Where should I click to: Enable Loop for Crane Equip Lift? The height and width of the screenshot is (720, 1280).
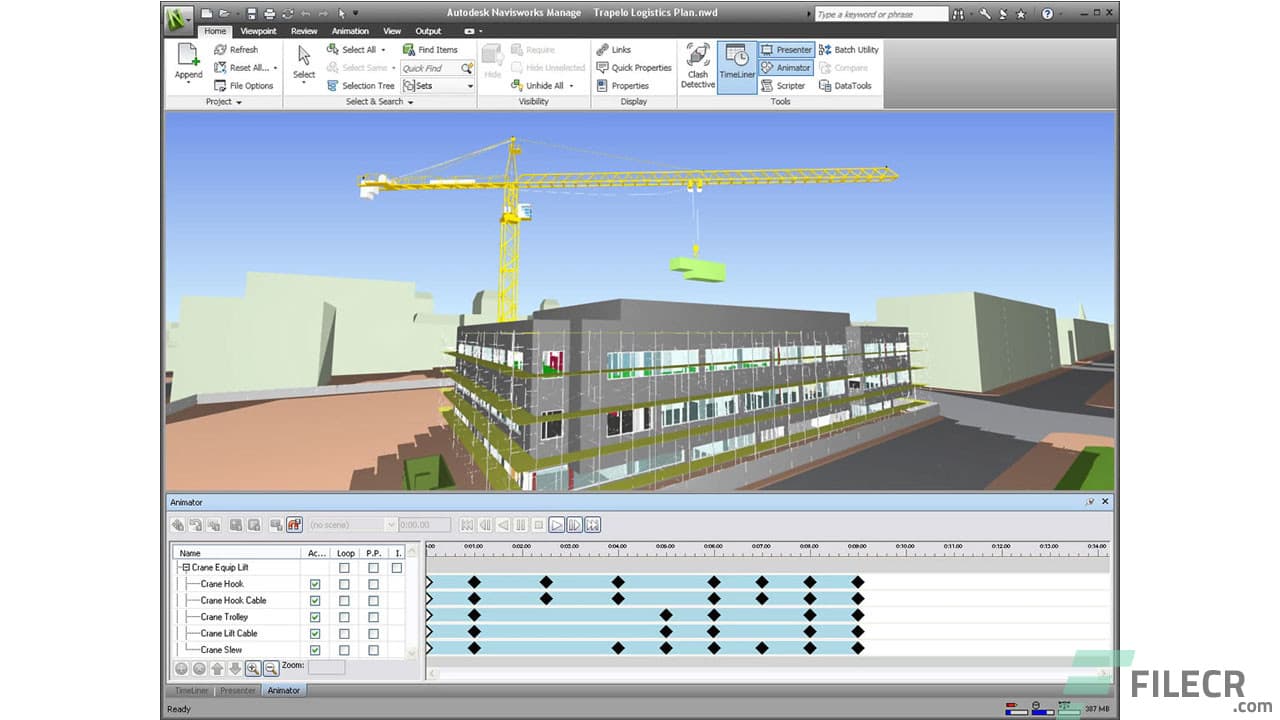point(343,567)
